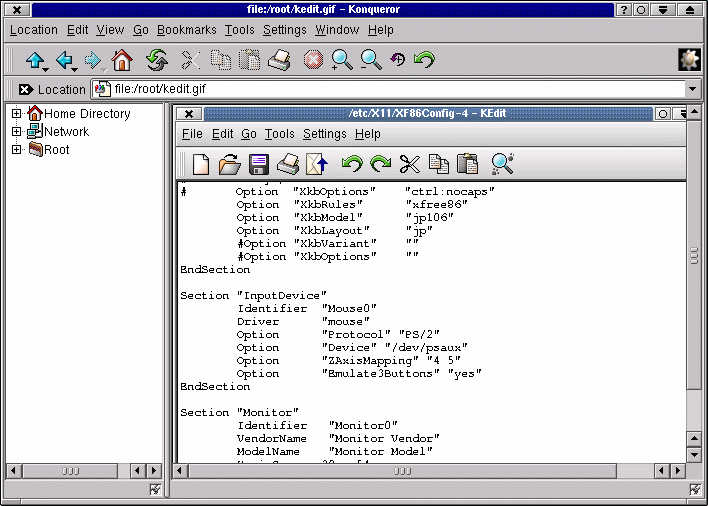708x506 pixels.
Task: Open the Back history dropdown arrow
Action: pos(75,70)
